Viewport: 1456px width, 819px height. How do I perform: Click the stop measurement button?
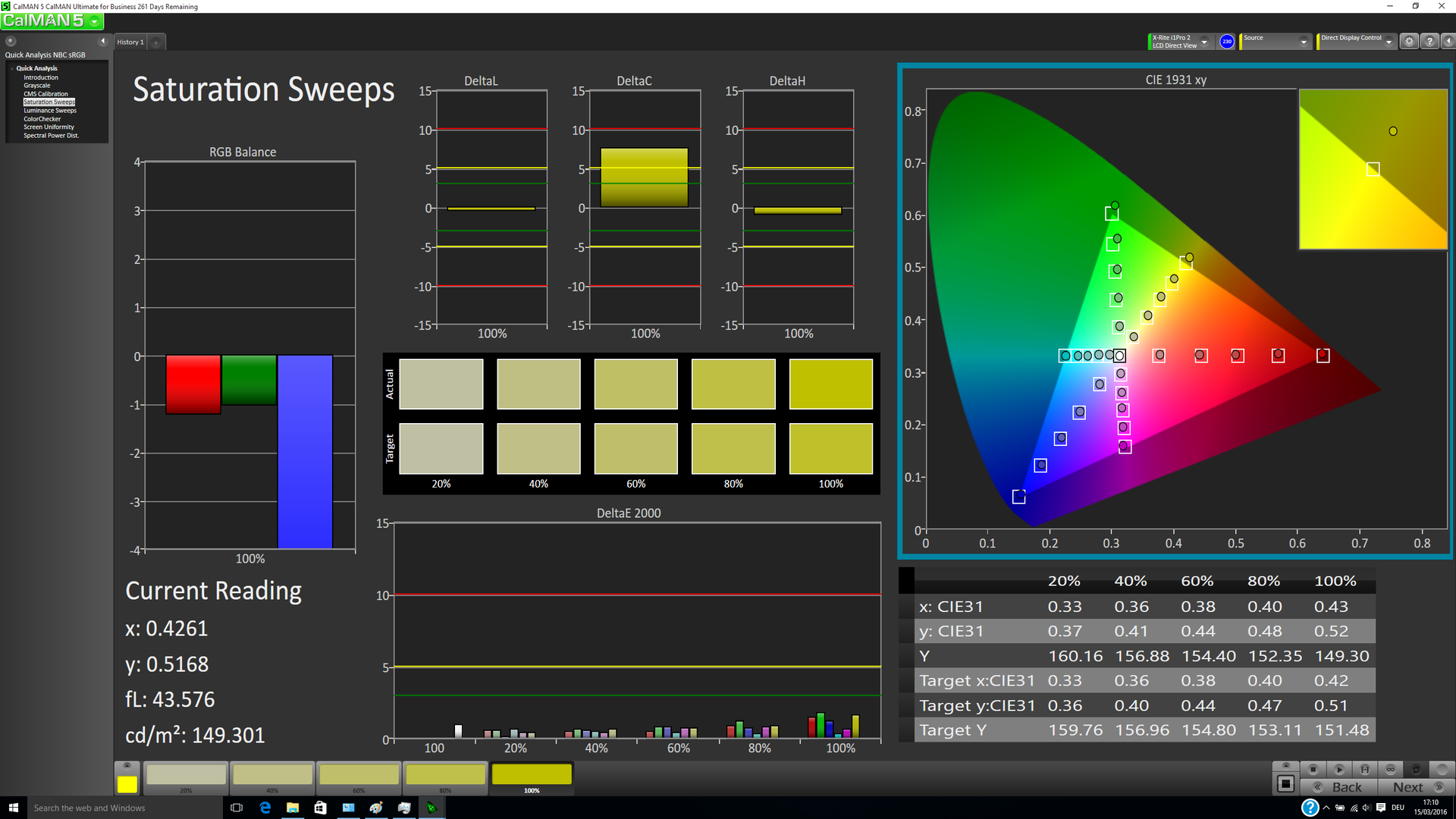point(1313,769)
